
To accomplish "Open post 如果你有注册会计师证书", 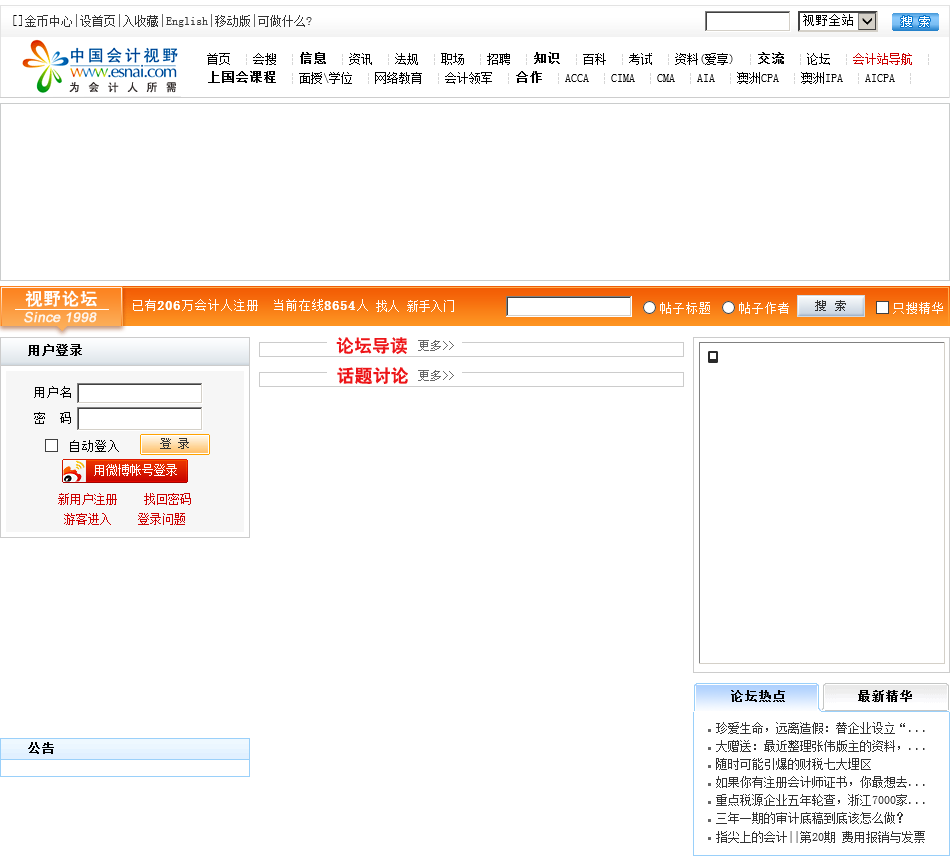I will (820, 783).
